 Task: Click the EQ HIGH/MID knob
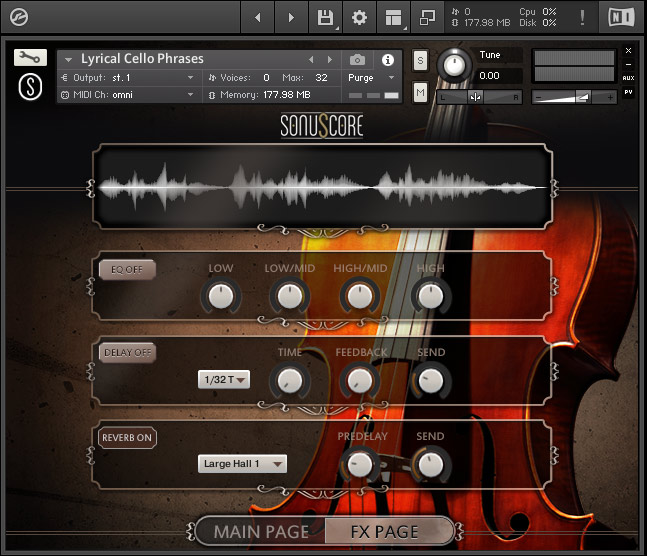[360, 296]
